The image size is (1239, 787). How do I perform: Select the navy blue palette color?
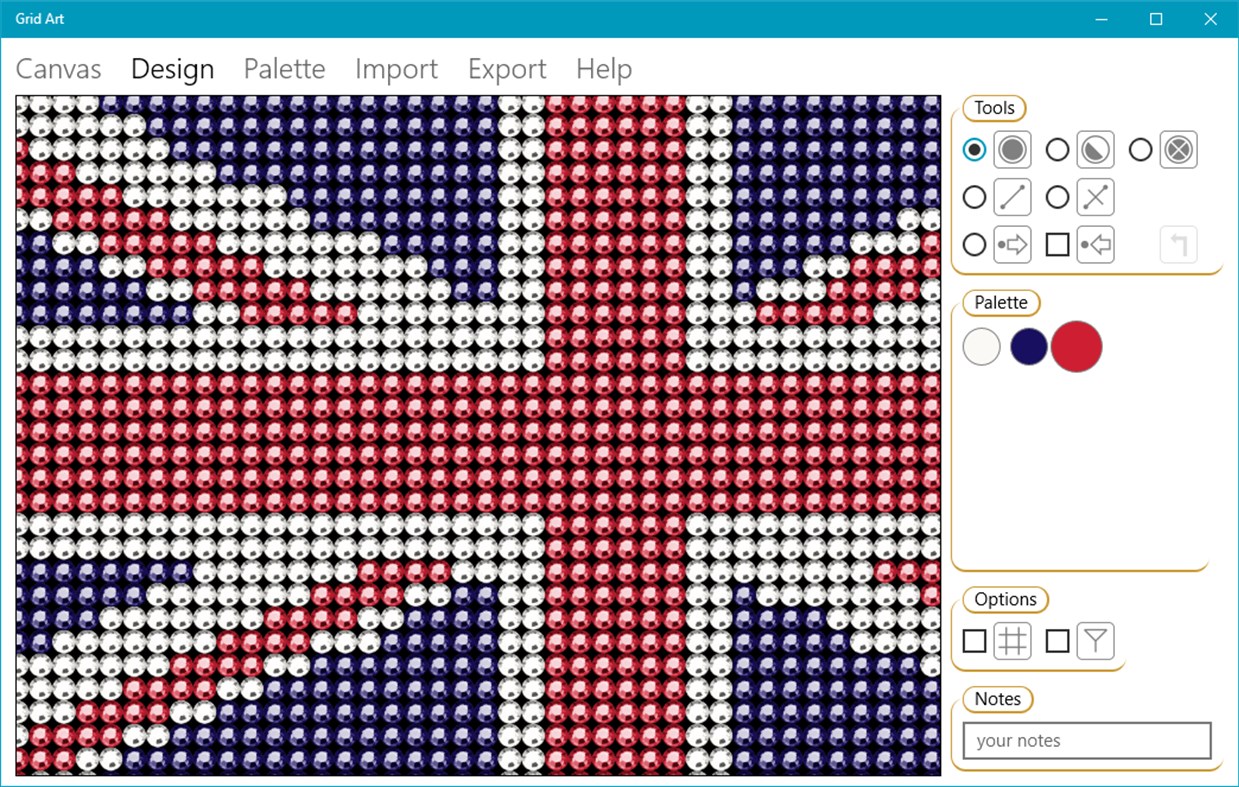pyautogui.click(x=1028, y=346)
